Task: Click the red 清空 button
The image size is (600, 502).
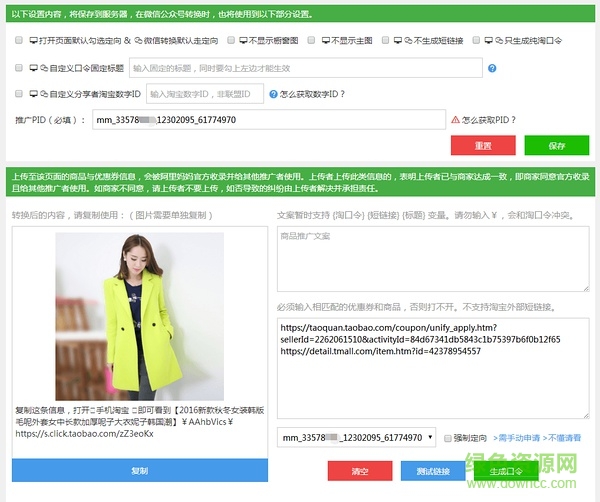Action: 360,471
